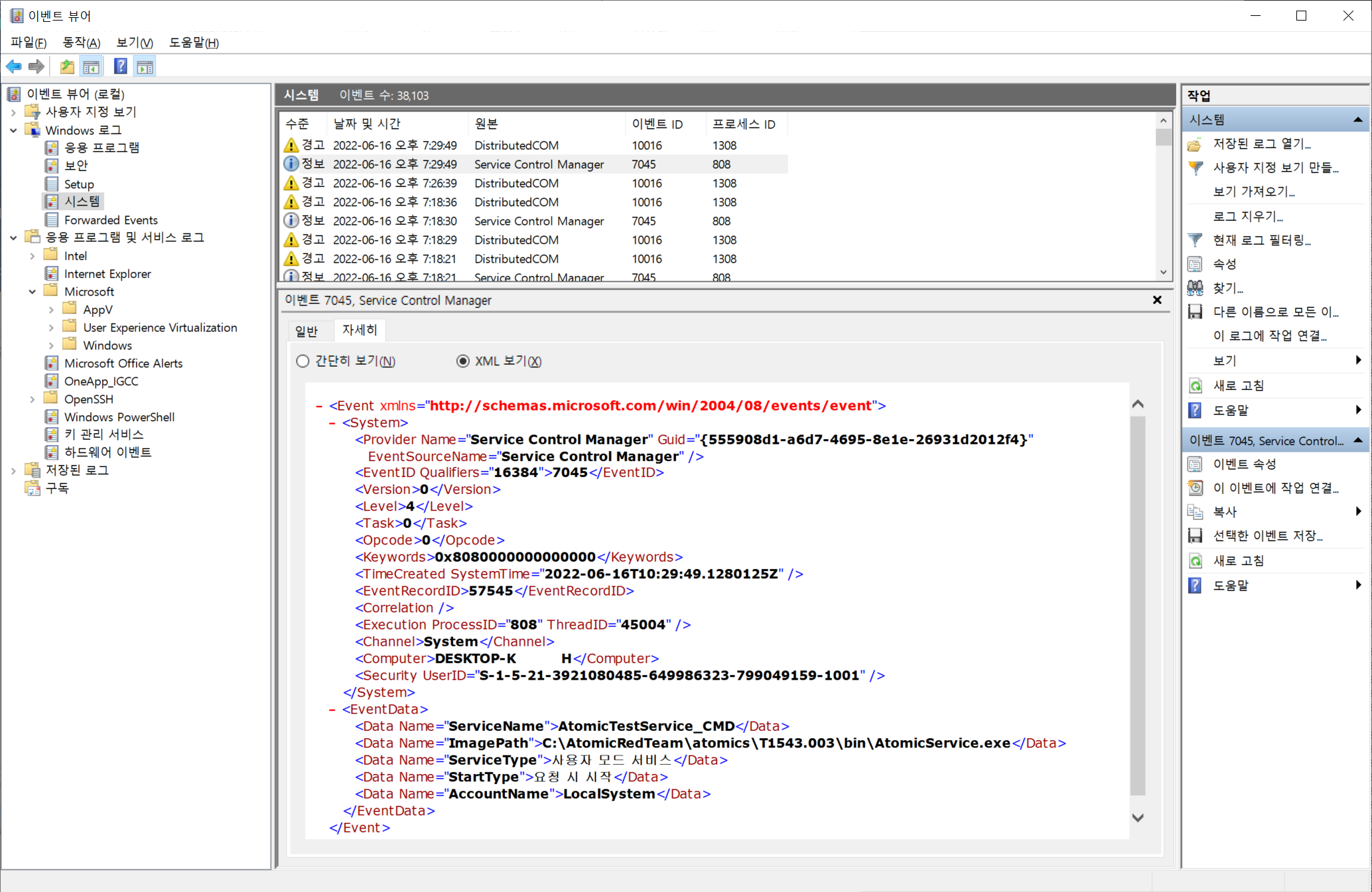Screen dimensions: 1372x892
Task: Click the save selected events disk icon
Action: pos(1195,536)
